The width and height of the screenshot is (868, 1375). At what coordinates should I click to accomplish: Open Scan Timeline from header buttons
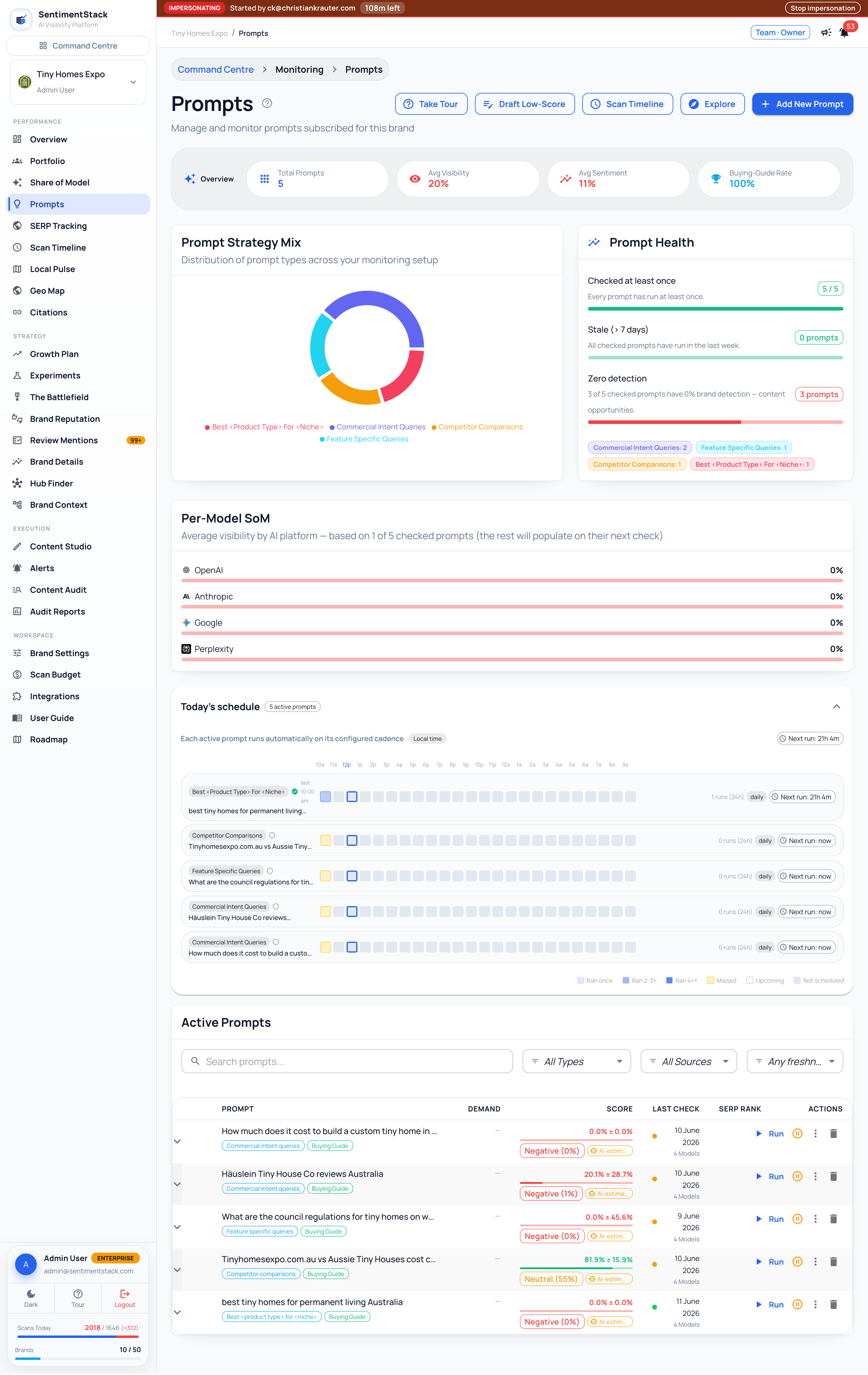tap(627, 104)
